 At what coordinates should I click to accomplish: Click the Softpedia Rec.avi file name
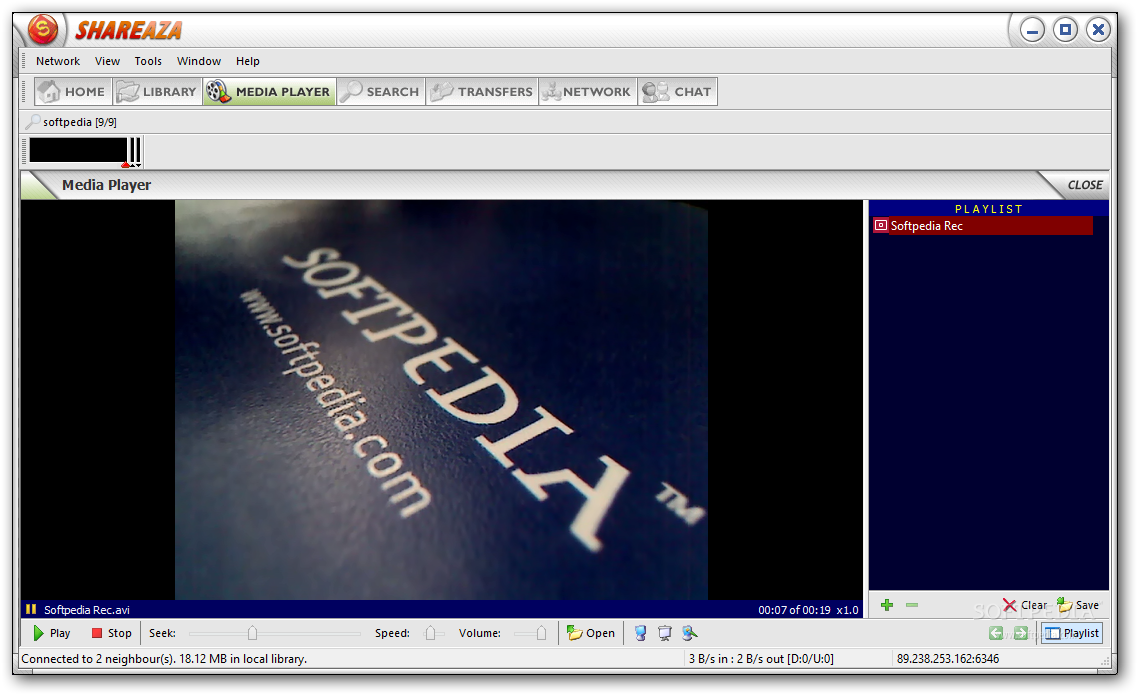(86, 610)
